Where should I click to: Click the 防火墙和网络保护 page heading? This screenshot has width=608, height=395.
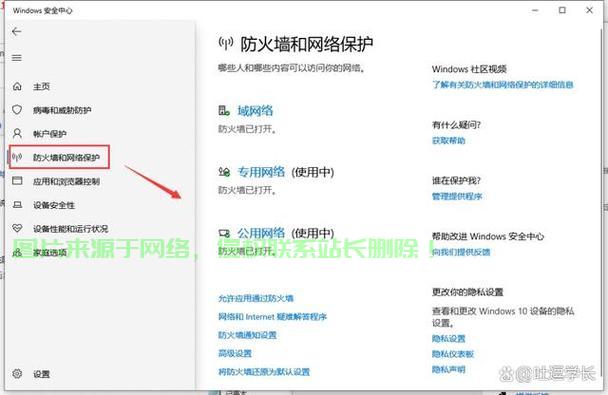tap(306, 44)
